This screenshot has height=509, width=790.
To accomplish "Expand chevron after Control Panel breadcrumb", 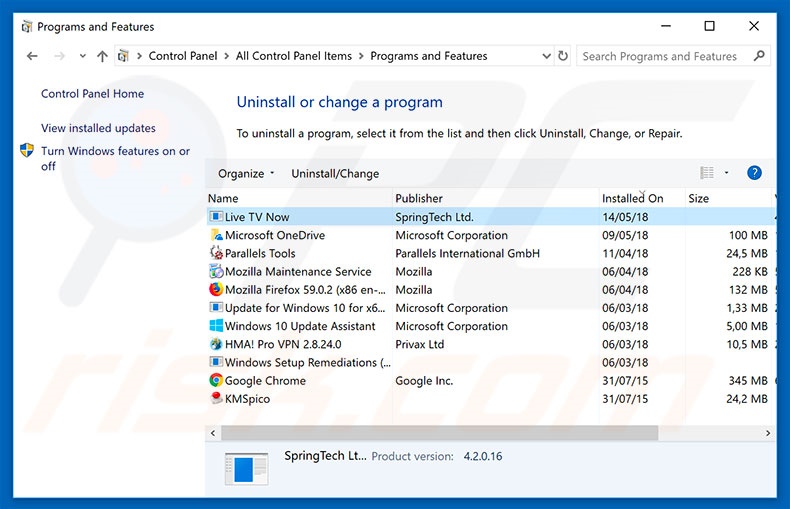I will (x=227, y=56).
